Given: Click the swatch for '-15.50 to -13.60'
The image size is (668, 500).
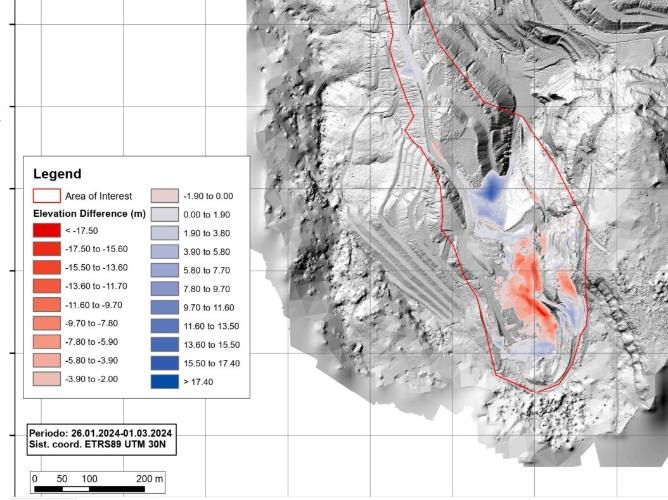Looking at the screenshot, I should point(47,267).
